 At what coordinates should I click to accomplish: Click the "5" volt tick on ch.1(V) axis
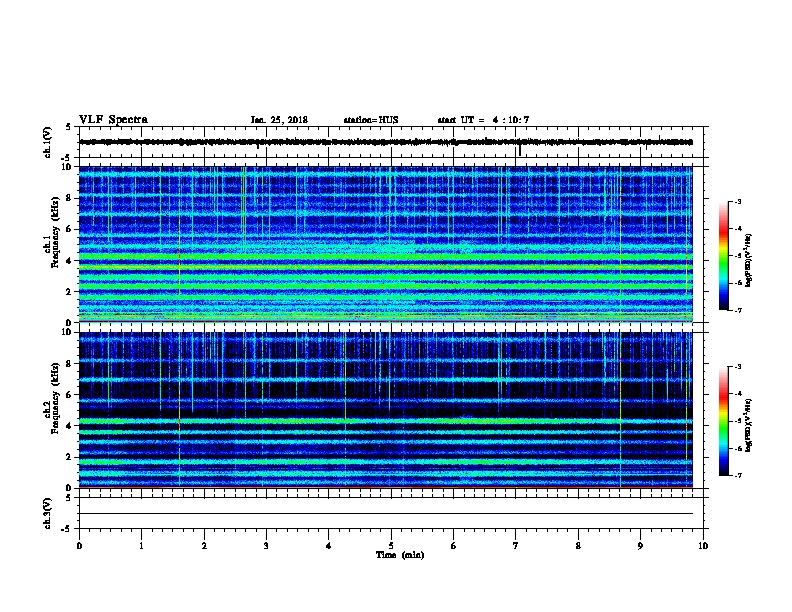pyautogui.click(x=68, y=127)
